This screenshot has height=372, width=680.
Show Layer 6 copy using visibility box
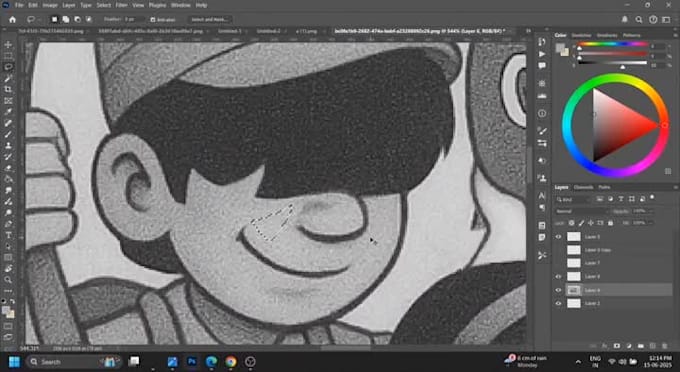tap(559, 250)
